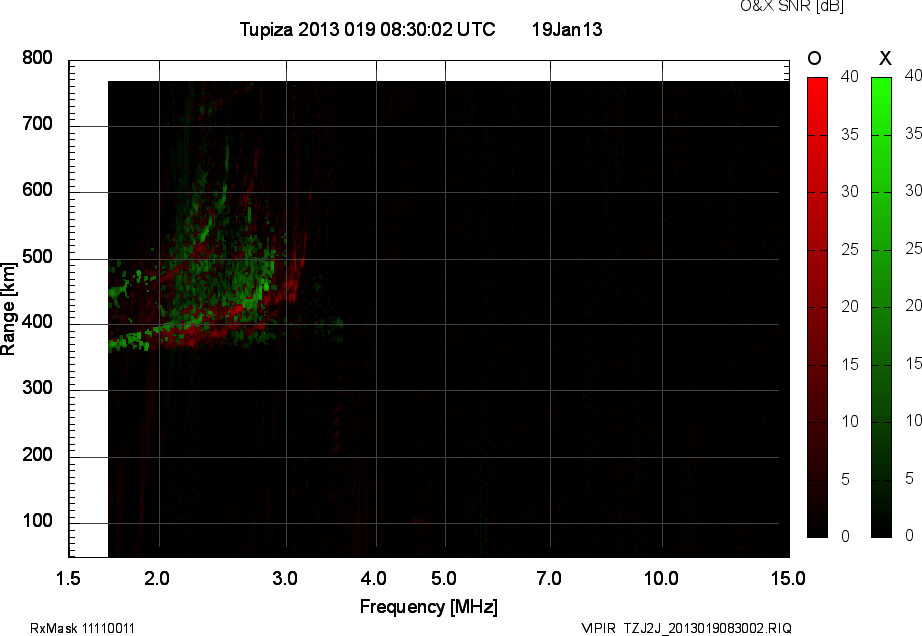Click the frequency axis value 4.0

click(373, 578)
